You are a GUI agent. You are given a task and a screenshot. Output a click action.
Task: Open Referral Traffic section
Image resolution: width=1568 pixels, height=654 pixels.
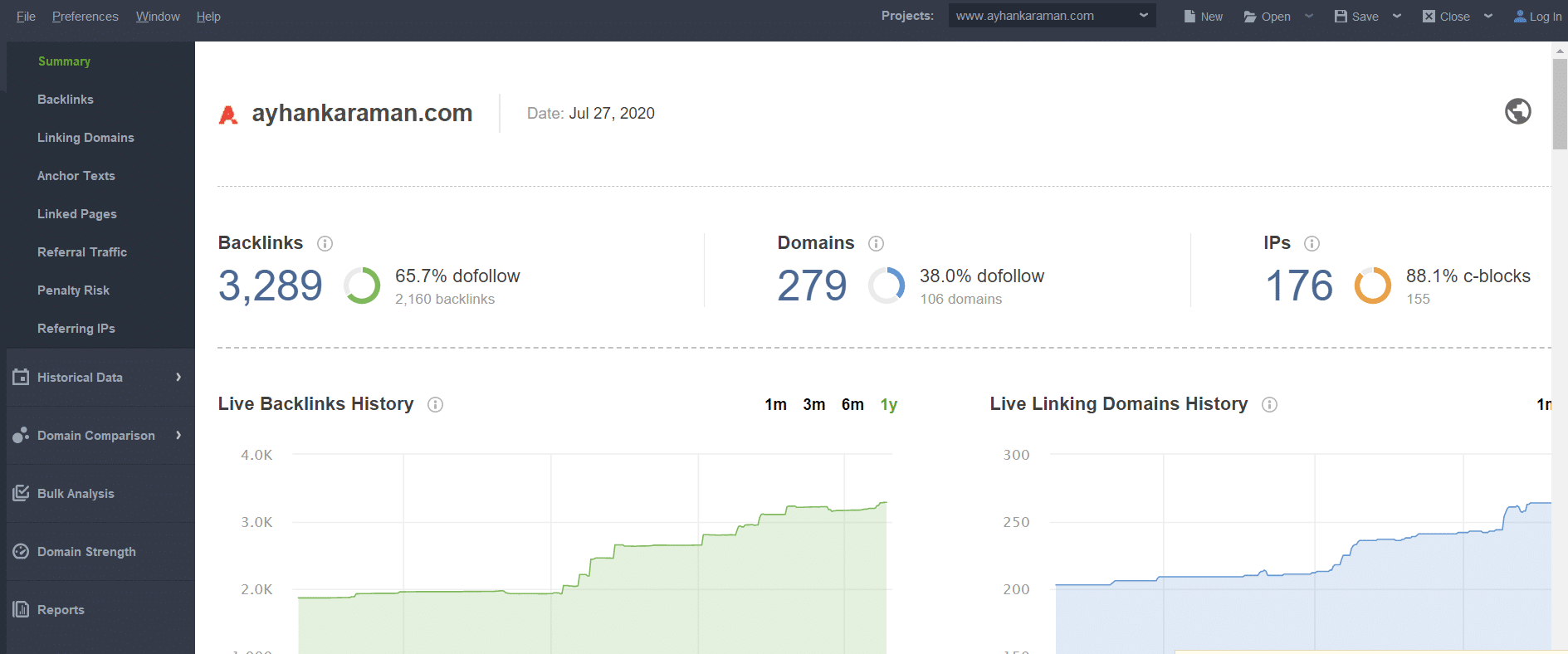tap(82, 252)
